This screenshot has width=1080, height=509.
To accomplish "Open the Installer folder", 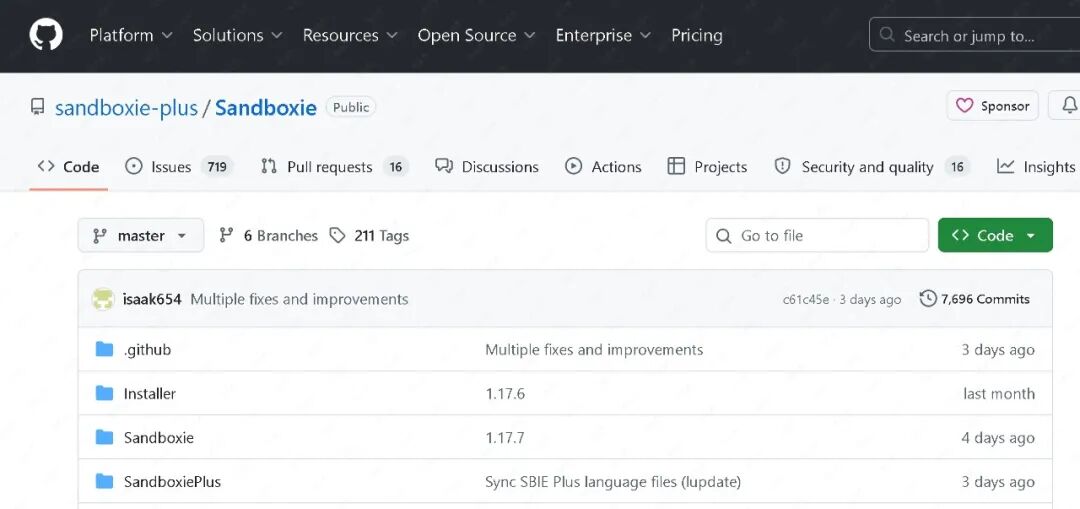I will (149, 394).
